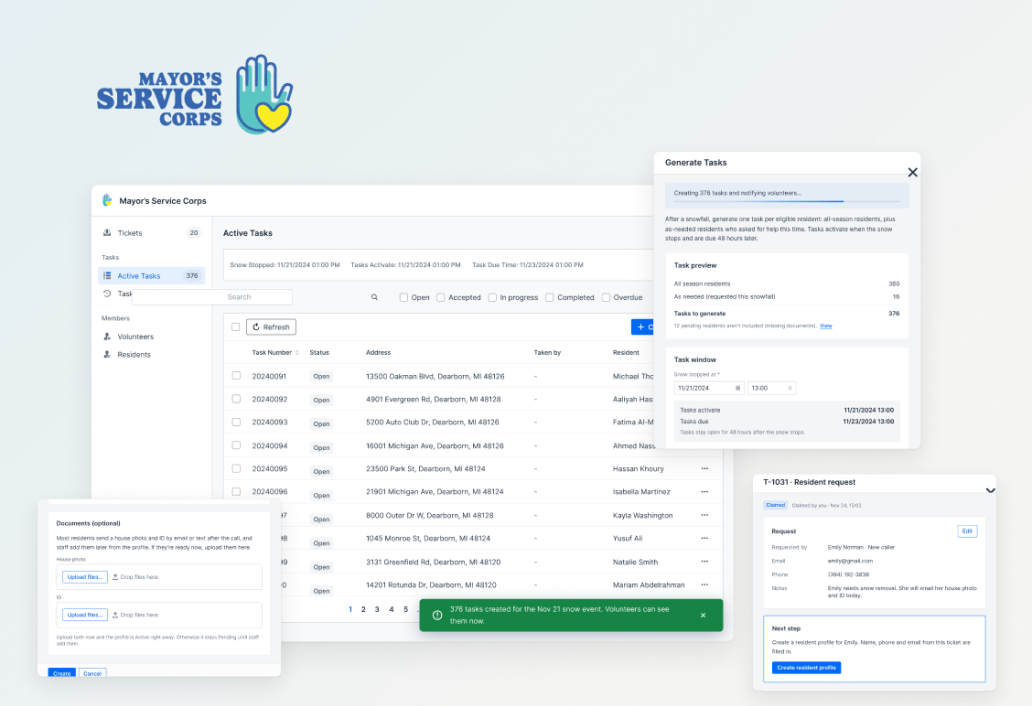Toggle the Open status filter checkbox
The width and height of the screenshot is (1032, 706).
pos(403,297)
